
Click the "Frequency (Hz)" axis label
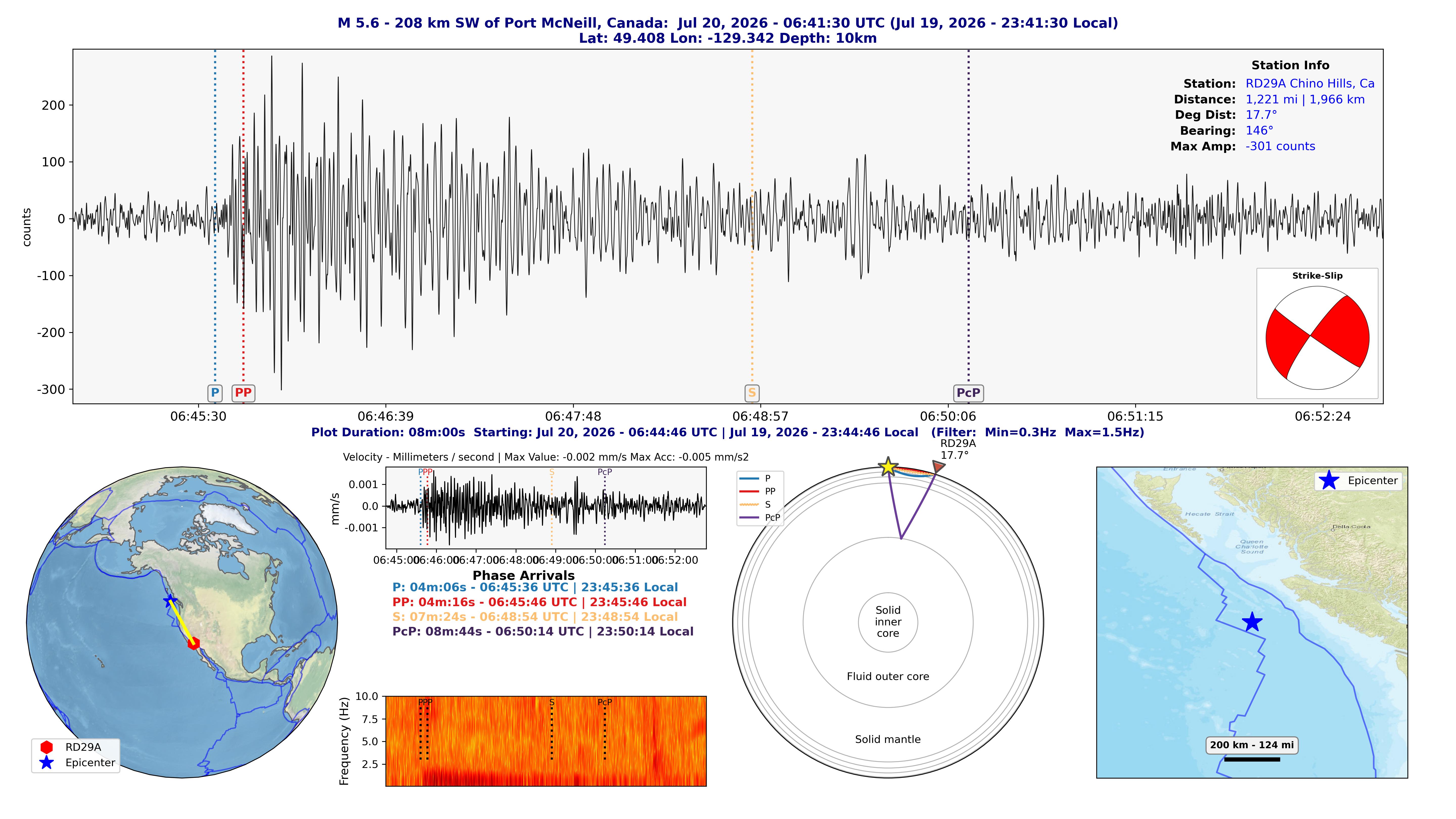click(x=344, y=741)
